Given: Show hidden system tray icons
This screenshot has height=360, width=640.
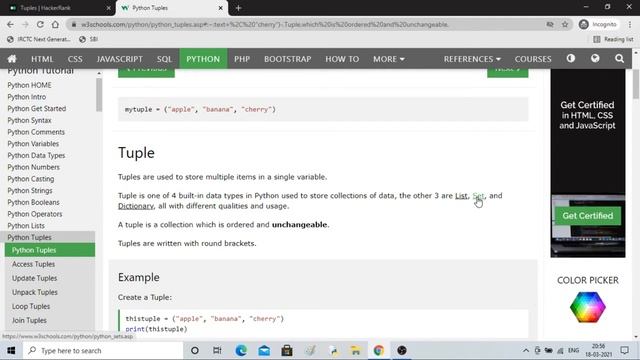Looking at the screenshot, I should 526,351.
